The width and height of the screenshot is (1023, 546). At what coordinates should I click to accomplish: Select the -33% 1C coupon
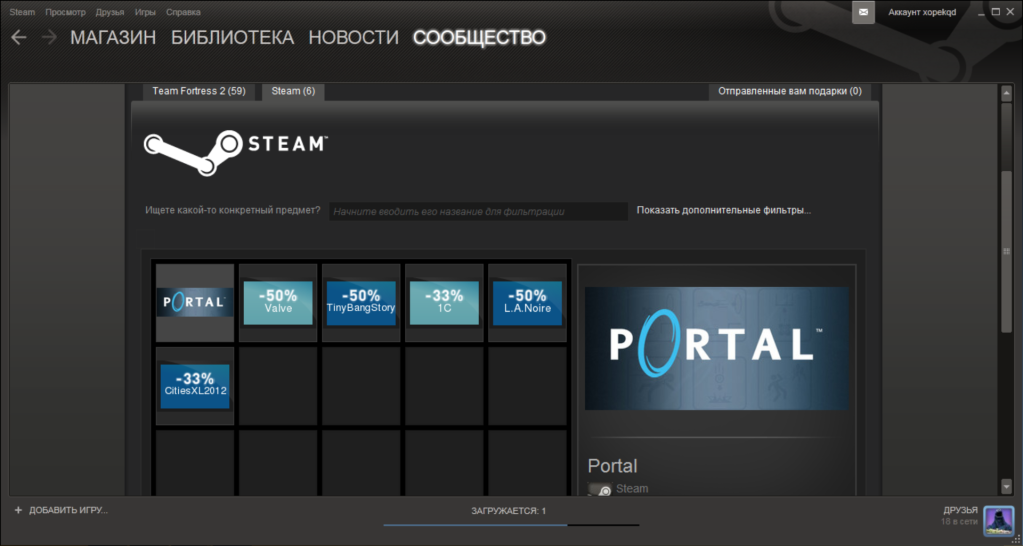(444, 302)
